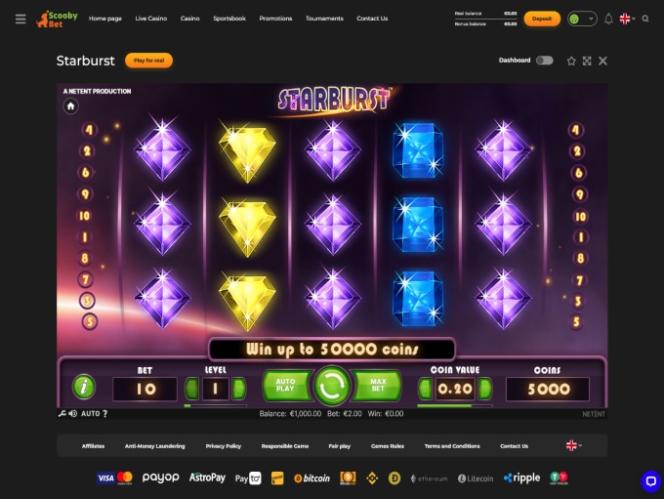Image resolution: width=664 pixels, height=499 pixels.
Task: Open the Live Casino menu item
Action: (151, 19)
